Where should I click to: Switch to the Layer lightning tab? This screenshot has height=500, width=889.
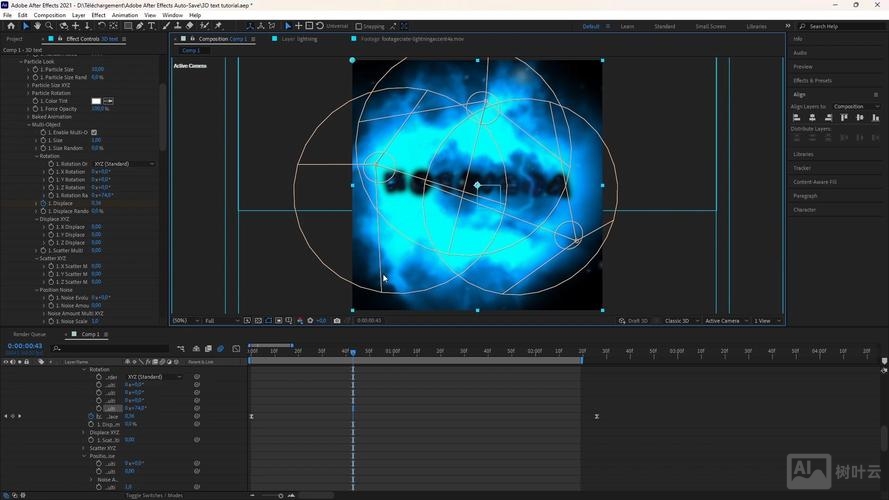click(x=299, y=39)
